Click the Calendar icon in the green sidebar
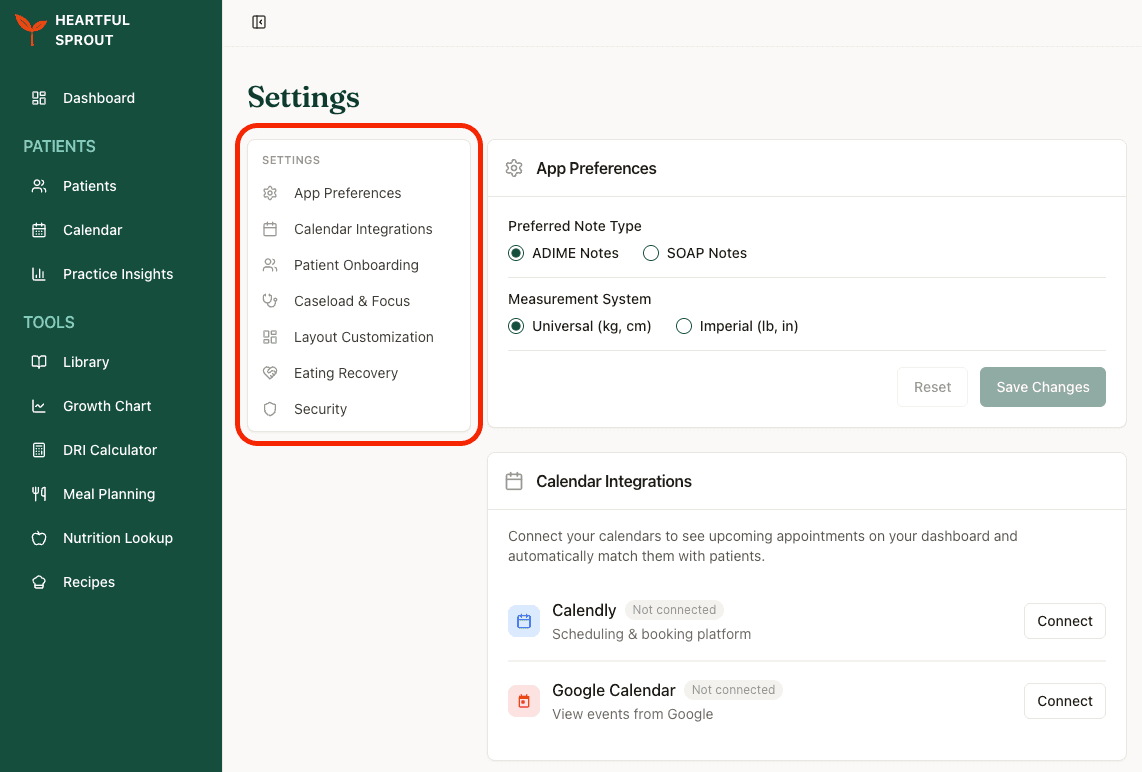This screenshot has width=1142, height=772. pyautogui.click(x=39, y=230)
